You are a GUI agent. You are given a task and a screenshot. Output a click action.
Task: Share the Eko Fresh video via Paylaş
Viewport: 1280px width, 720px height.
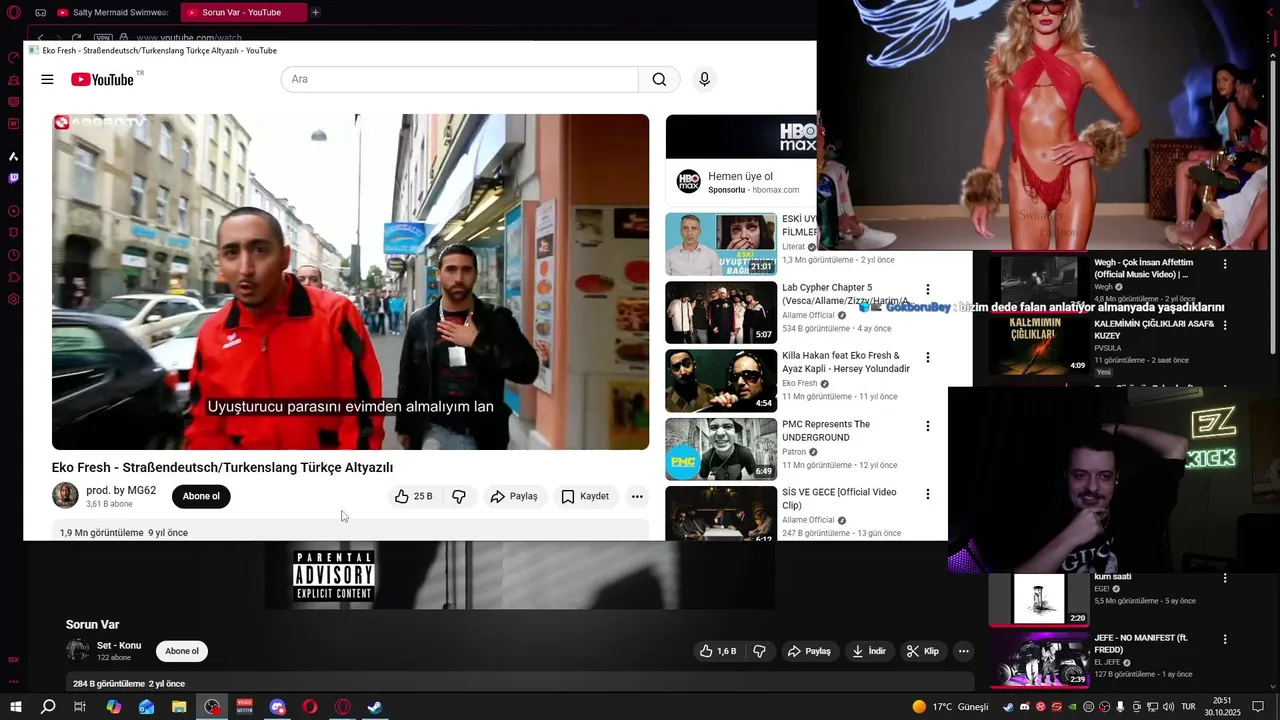tap(515, 496)
